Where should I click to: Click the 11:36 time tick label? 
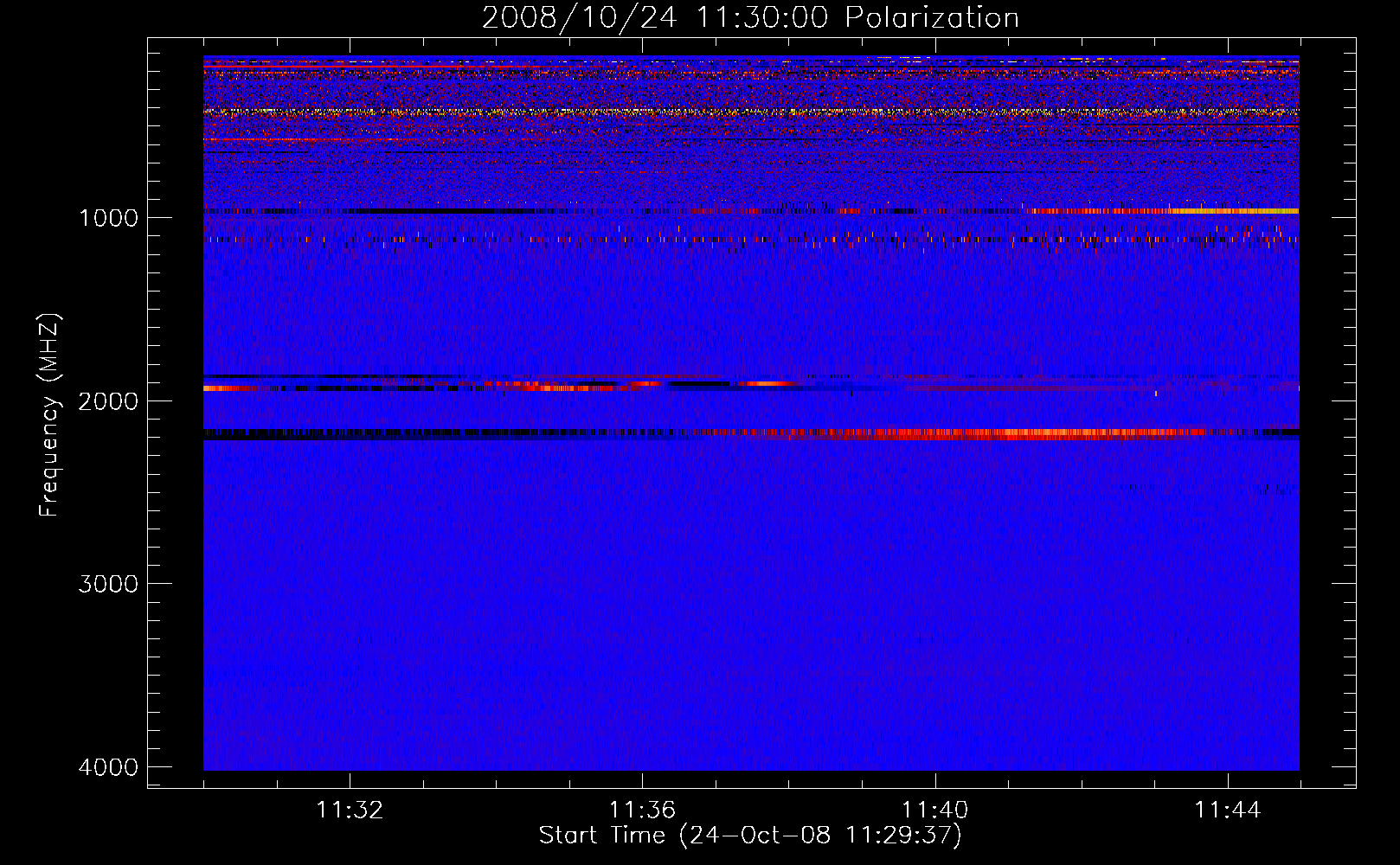(642, 811)
